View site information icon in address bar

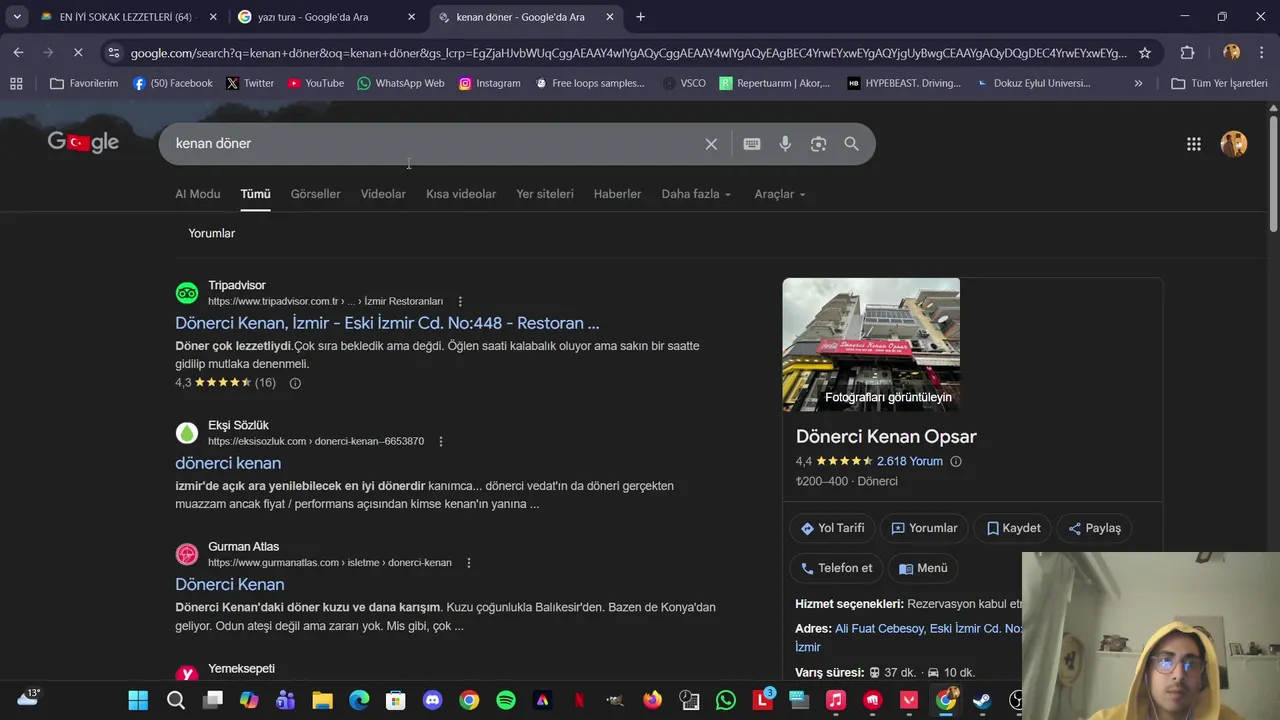pyautogui.click(x=114, y=53)
